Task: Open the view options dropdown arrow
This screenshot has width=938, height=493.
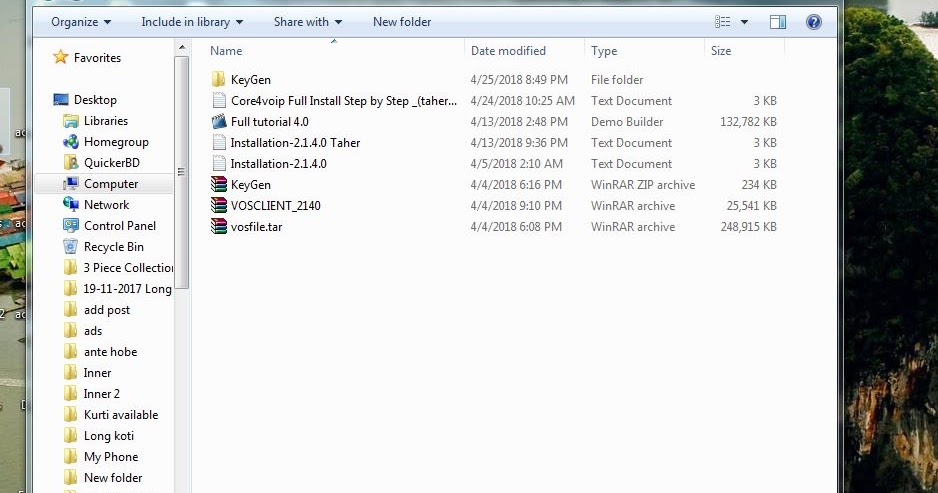Action: click(744, 22)
